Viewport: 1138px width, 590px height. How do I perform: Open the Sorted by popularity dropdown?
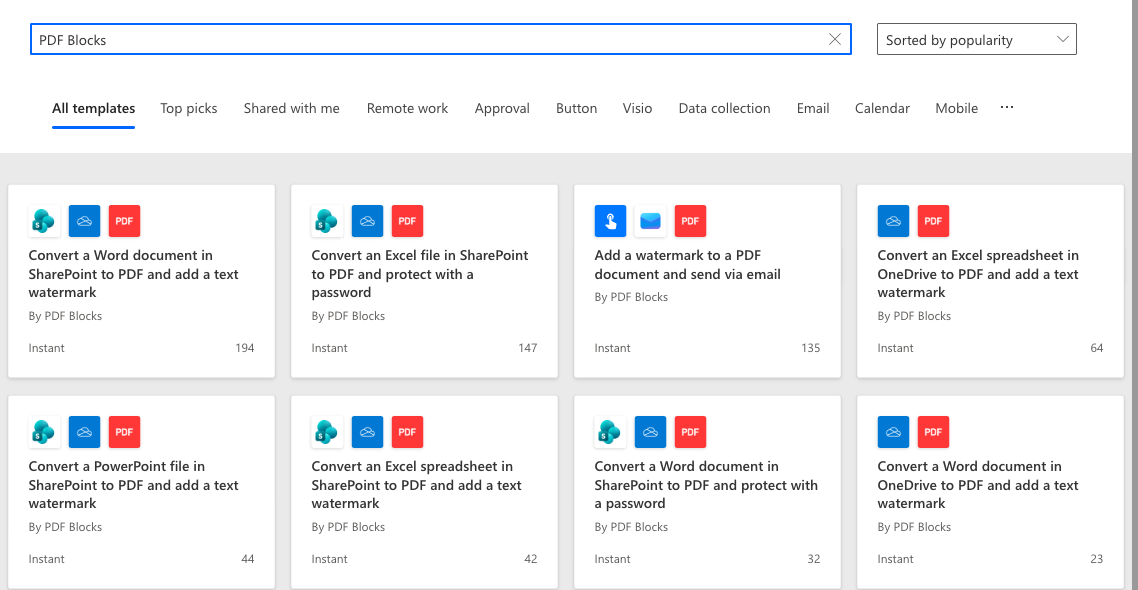tap(976, 39)
